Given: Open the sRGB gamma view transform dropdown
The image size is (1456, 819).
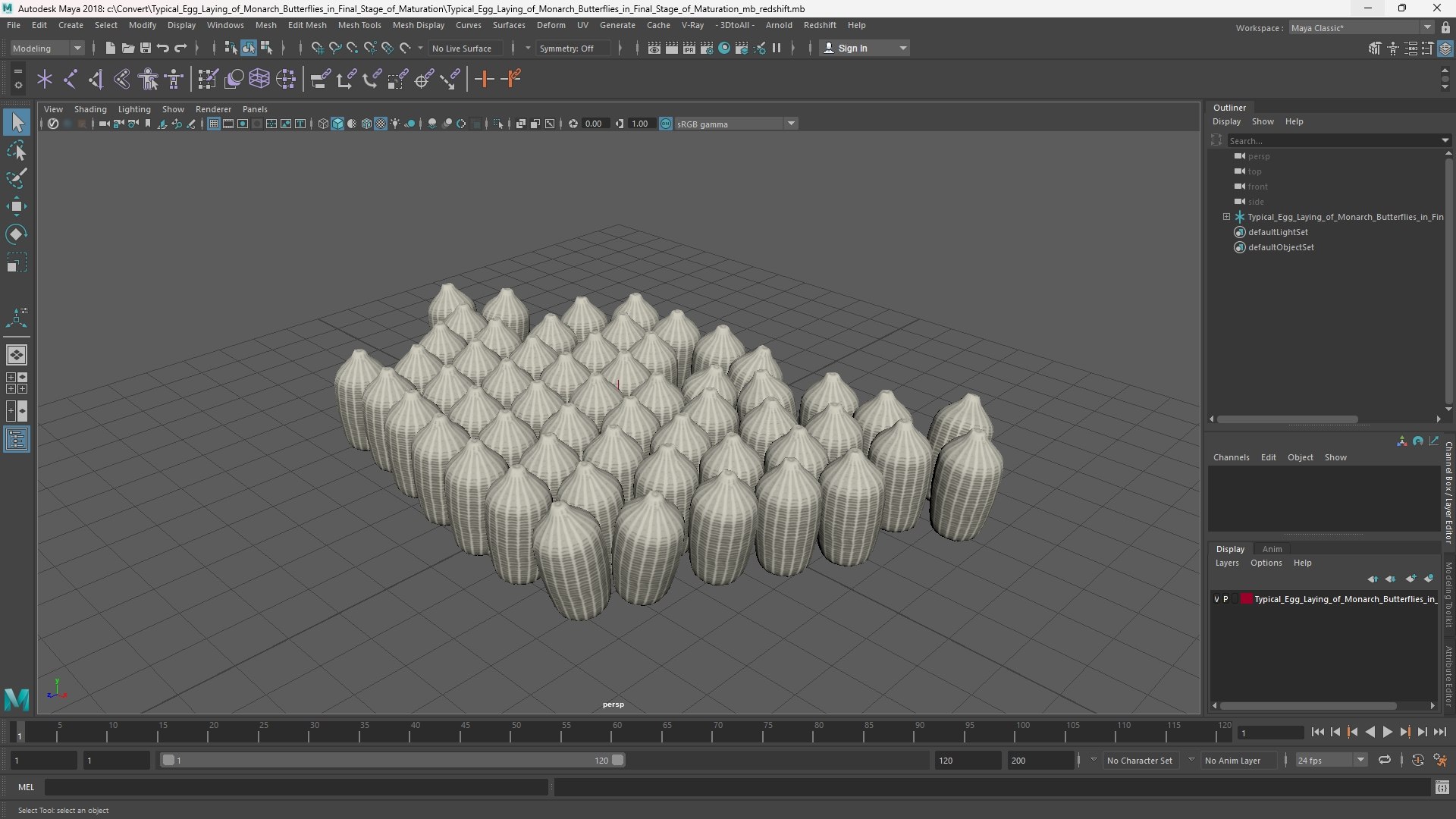Looking at the screenshot, I should point(735,124).
